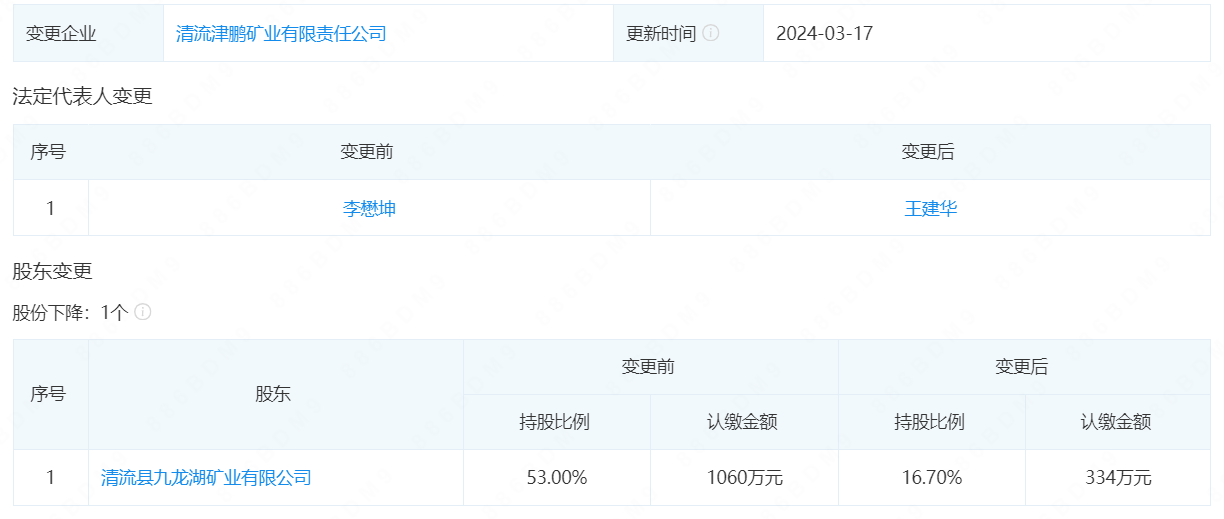Click 认缴金额 header above 1060万元

tap(742, 421)
